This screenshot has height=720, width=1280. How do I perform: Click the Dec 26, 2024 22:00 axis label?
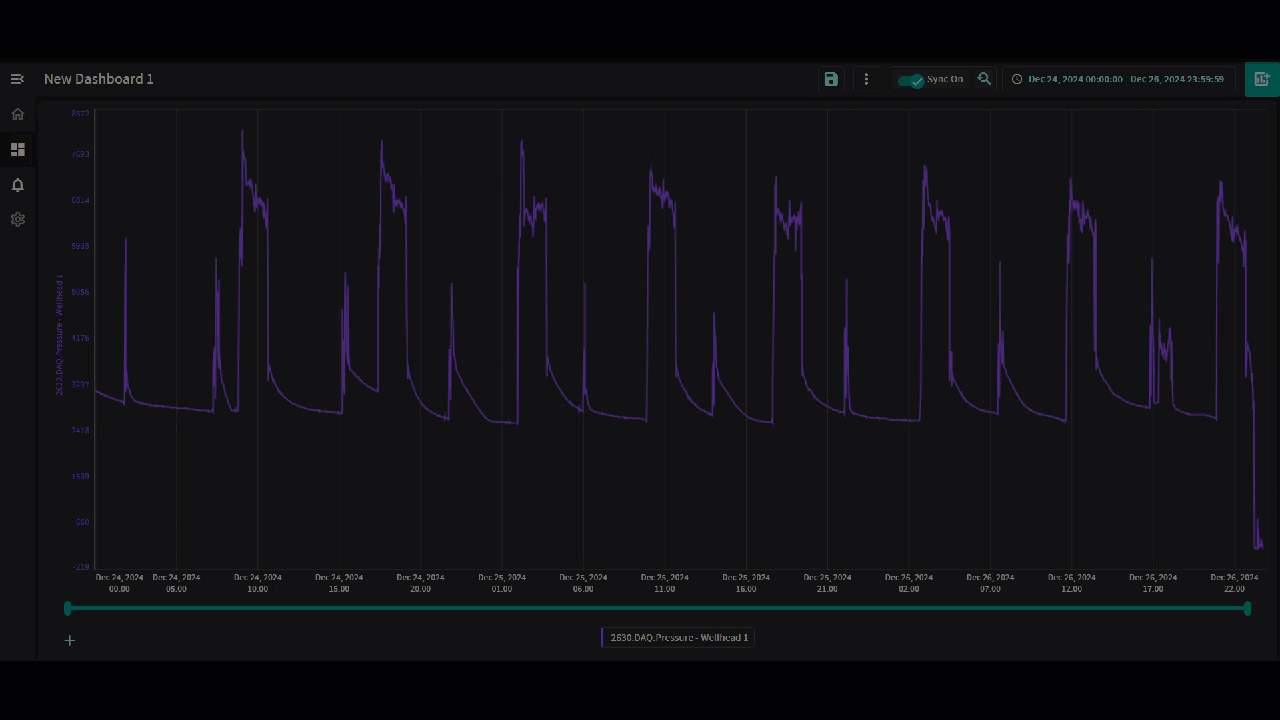point(1234,583)
